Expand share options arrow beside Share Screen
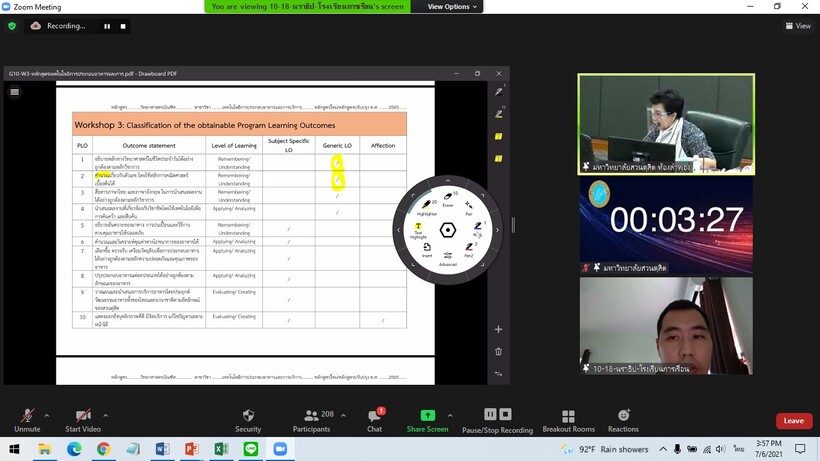This screenshot has width=820, height=461. point(450,416)
